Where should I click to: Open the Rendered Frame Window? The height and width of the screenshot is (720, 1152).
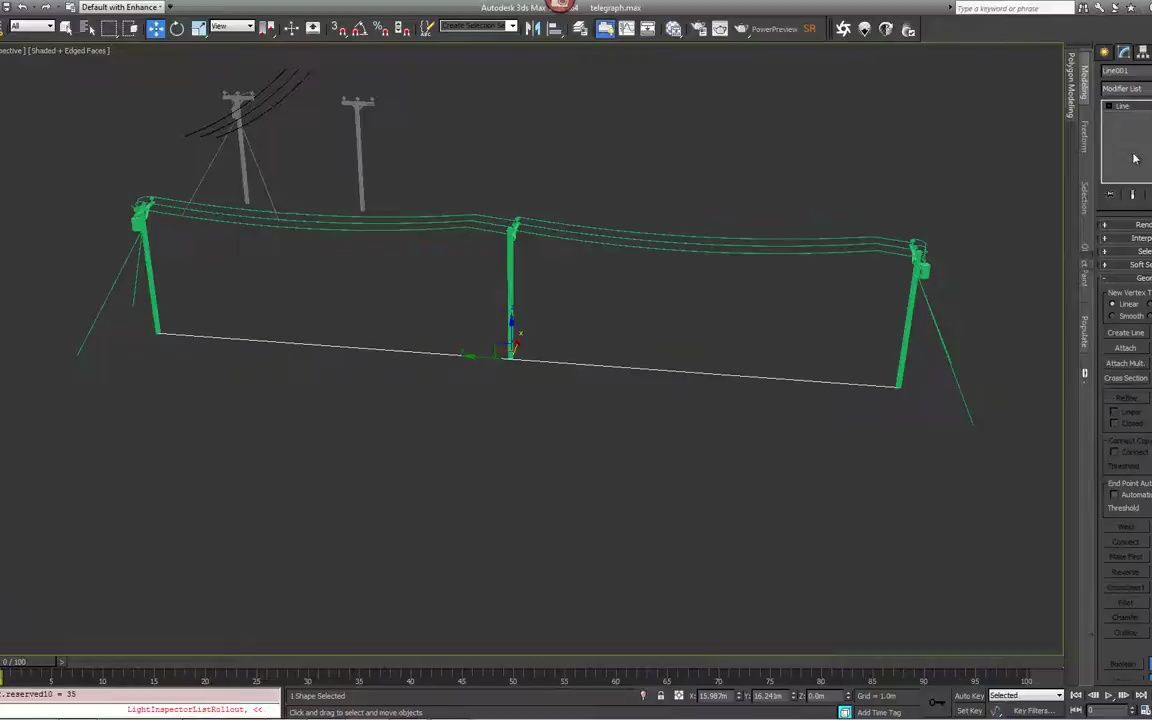pos(720,28)
